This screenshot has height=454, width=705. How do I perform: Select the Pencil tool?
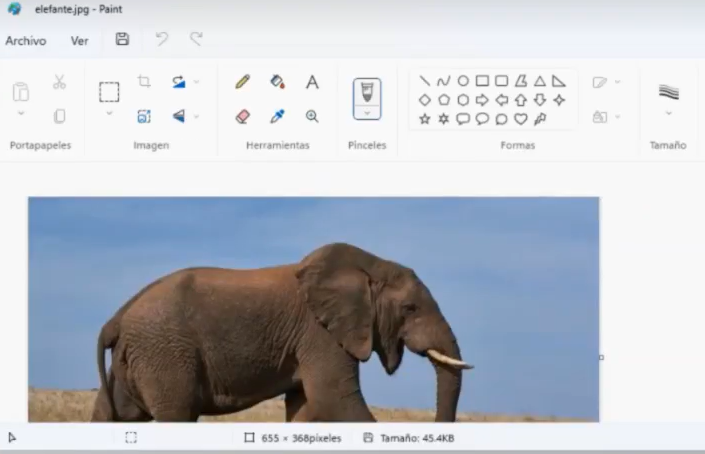pyautogui.click(x=242, y=82)
